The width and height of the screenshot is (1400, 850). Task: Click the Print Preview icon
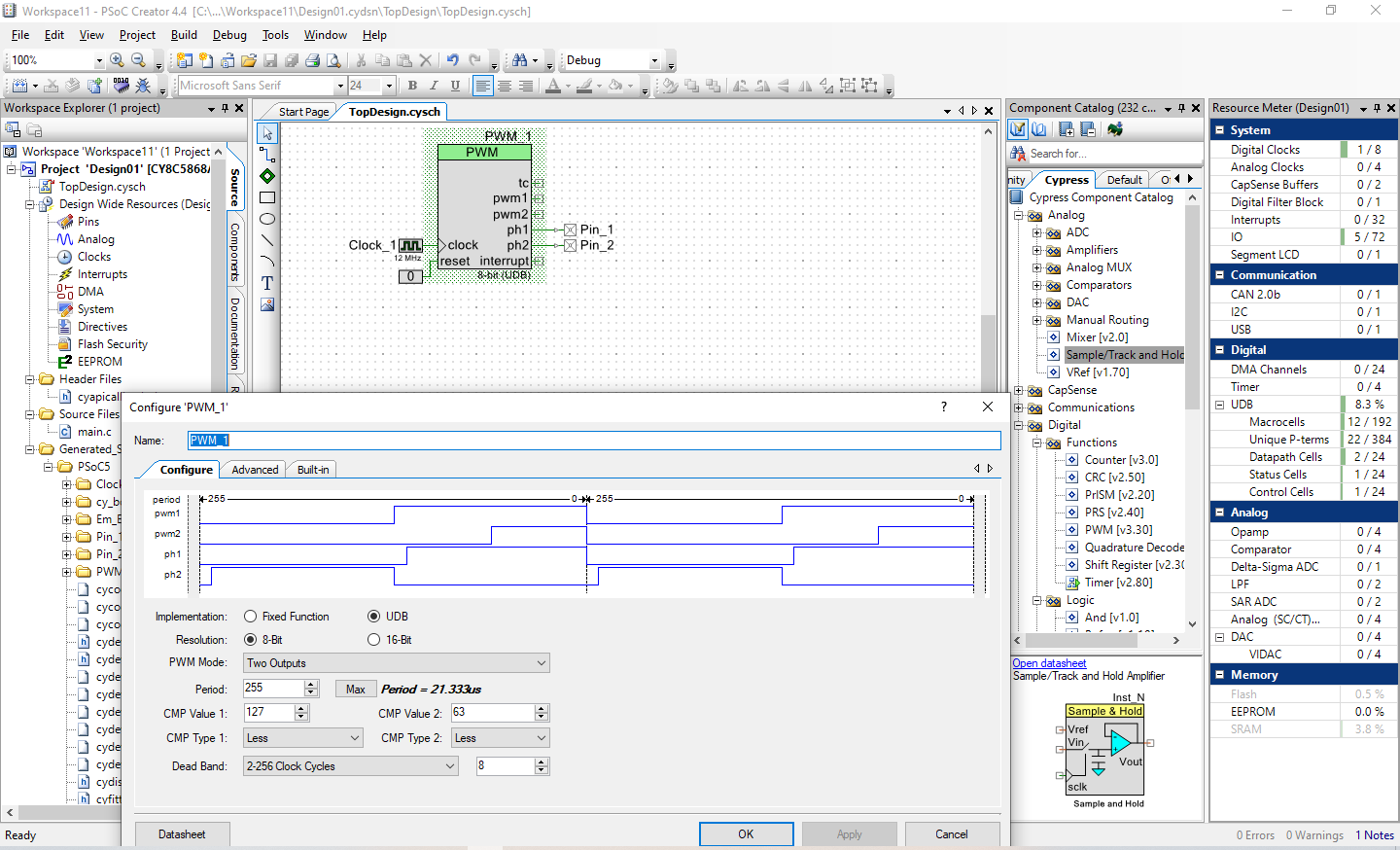tap(333, 60)
